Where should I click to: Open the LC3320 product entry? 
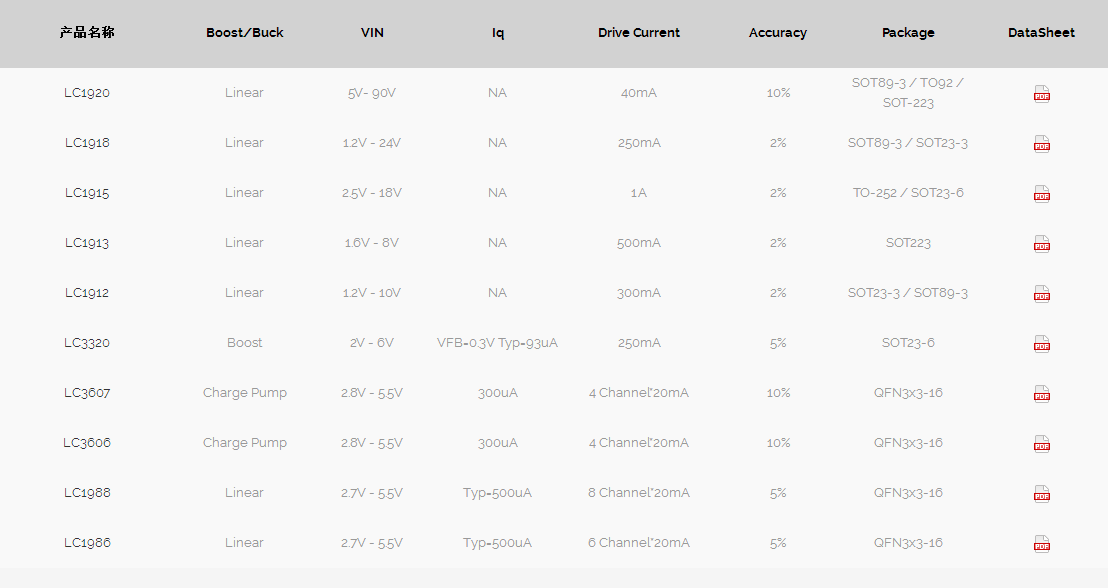click(x=87, y=343)
